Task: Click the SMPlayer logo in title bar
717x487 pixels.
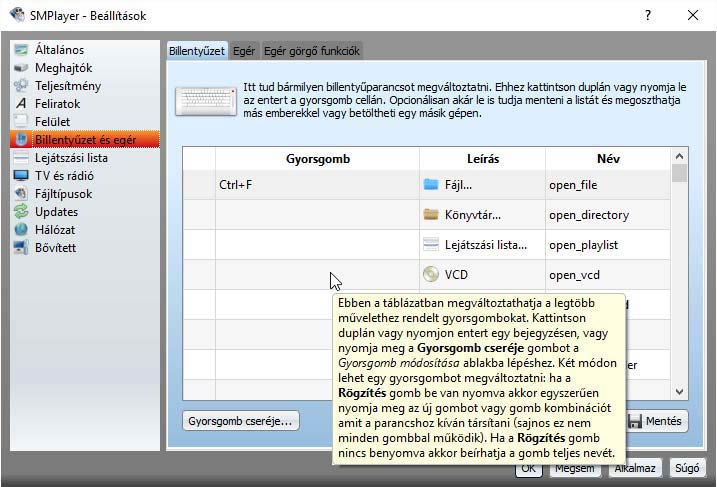Action: pos(17,15)
